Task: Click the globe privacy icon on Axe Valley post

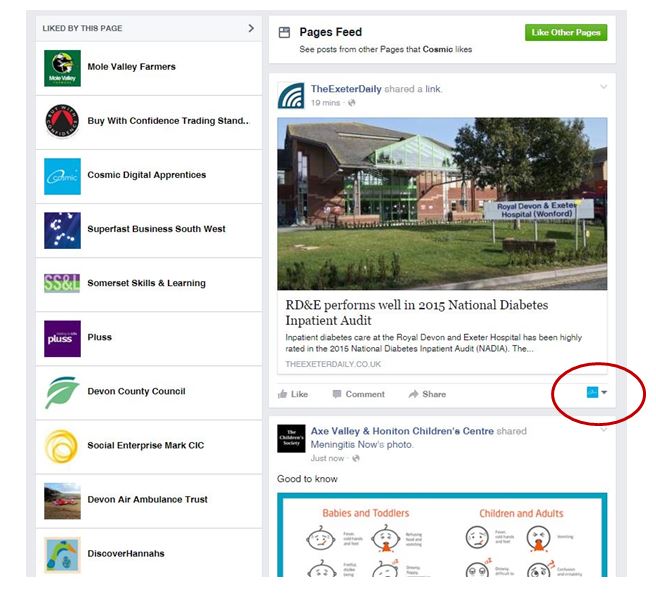Action: click(x=356, y=458)
